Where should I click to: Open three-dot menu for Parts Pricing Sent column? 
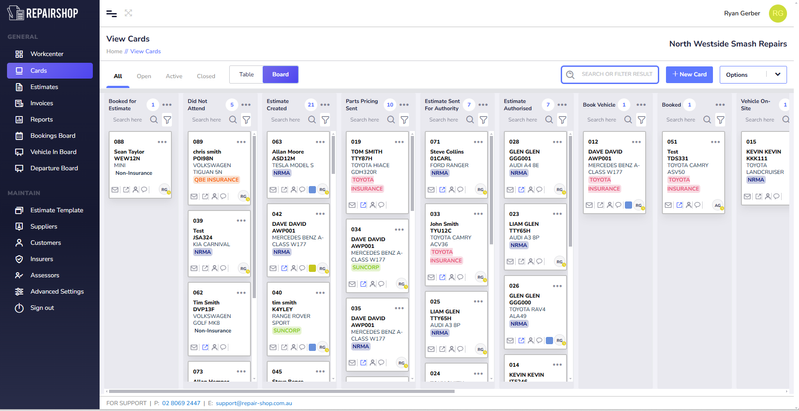[404, 104]
